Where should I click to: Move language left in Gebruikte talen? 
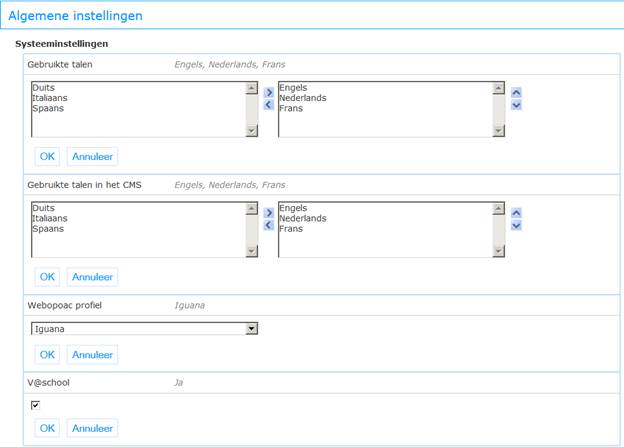(x=269, y=105)
